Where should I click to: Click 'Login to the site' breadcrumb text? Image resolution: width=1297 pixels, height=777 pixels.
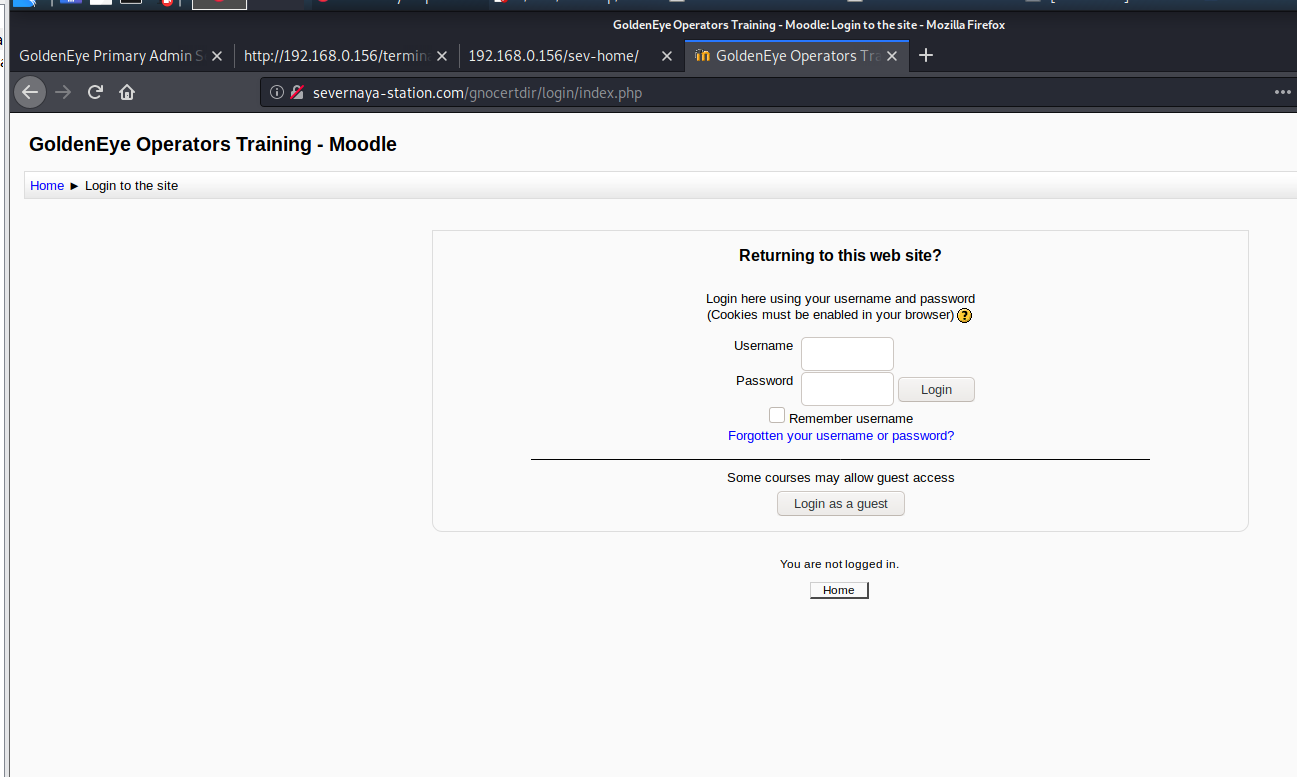(131, 186)
